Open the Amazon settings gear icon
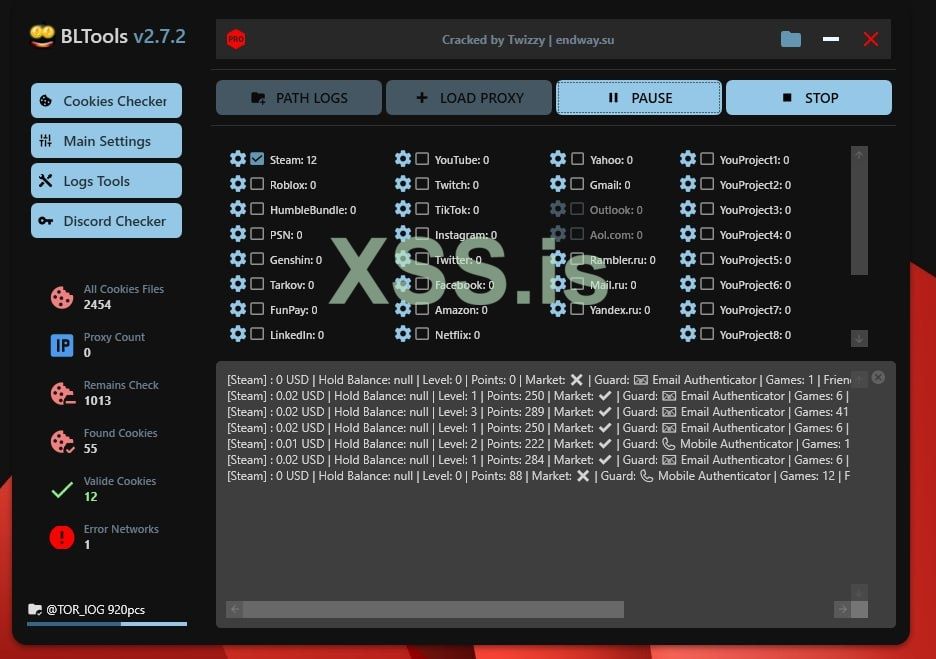 (403, 309)
